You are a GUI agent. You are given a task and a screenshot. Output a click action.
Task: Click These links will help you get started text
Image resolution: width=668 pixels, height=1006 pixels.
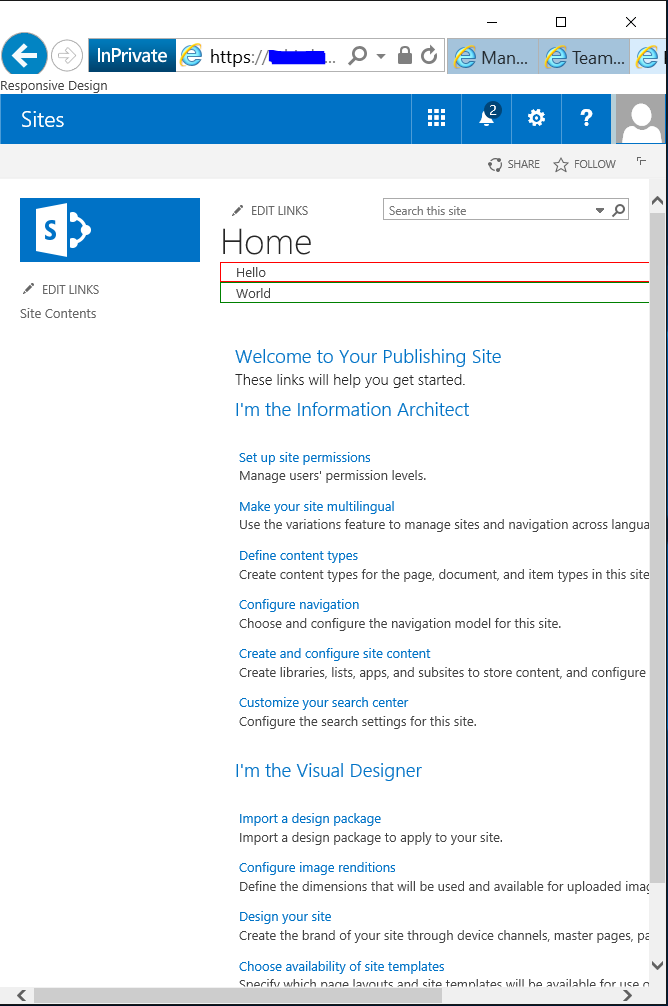tap(350, 380)
